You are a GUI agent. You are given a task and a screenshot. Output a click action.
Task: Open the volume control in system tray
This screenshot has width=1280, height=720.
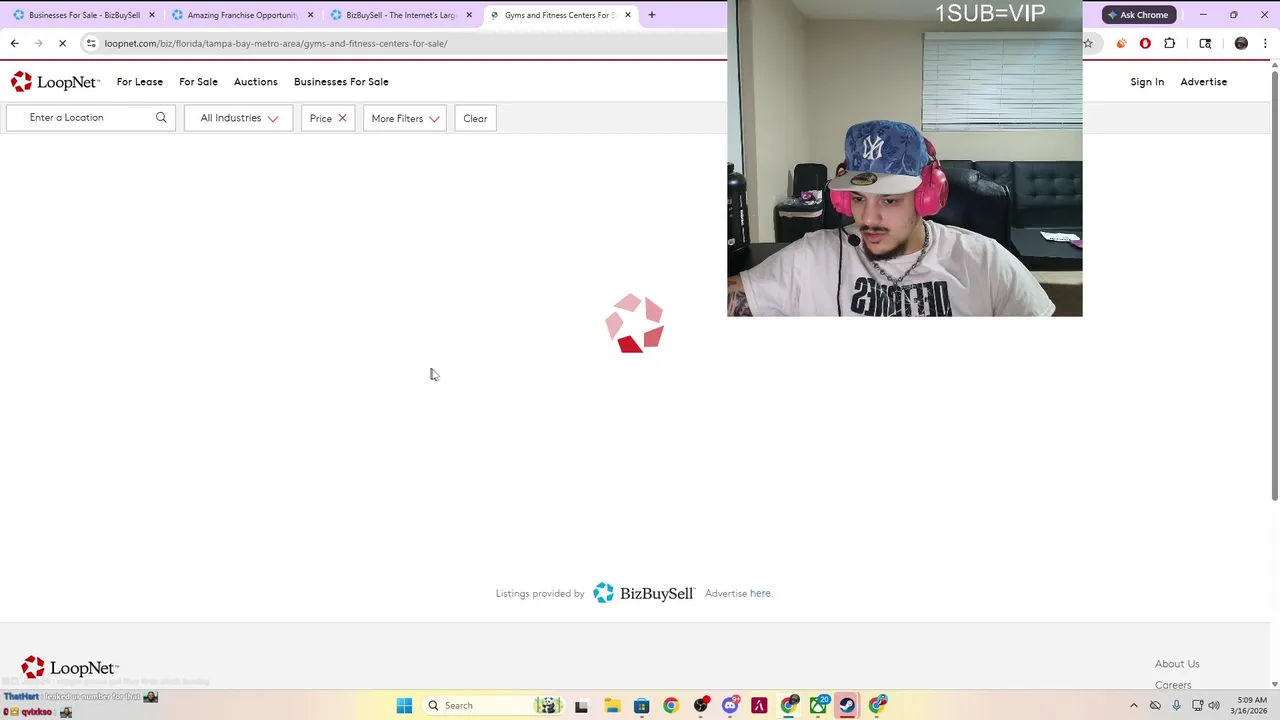[x=1215, y=705]
